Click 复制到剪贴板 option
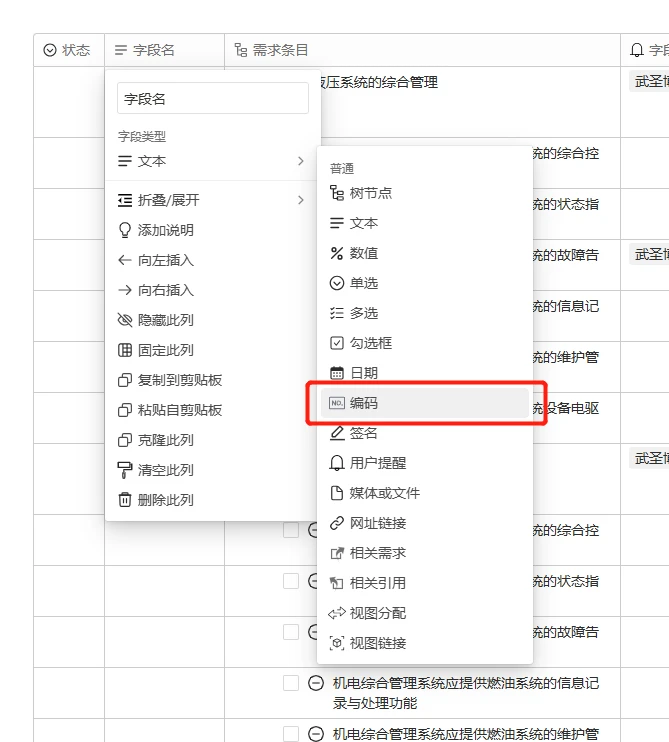 (212, 380)
